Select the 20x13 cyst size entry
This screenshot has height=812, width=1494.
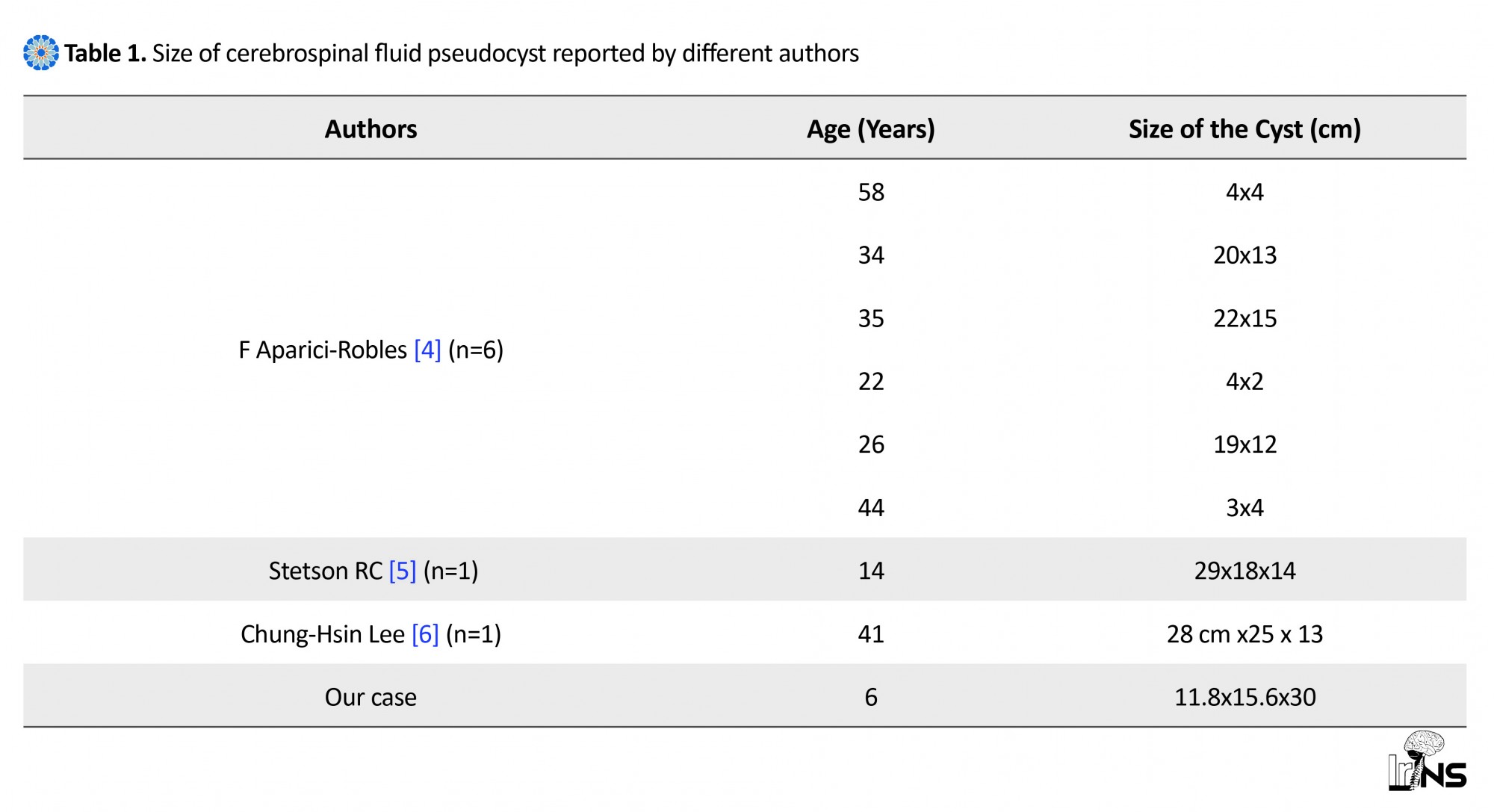[x=1245, y=255]
